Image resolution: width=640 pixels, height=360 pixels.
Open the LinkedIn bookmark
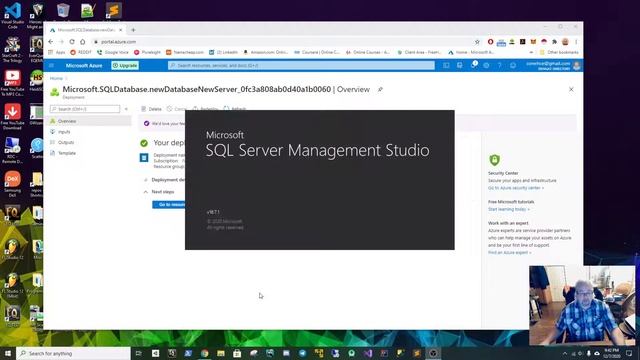tap(223, 52)
